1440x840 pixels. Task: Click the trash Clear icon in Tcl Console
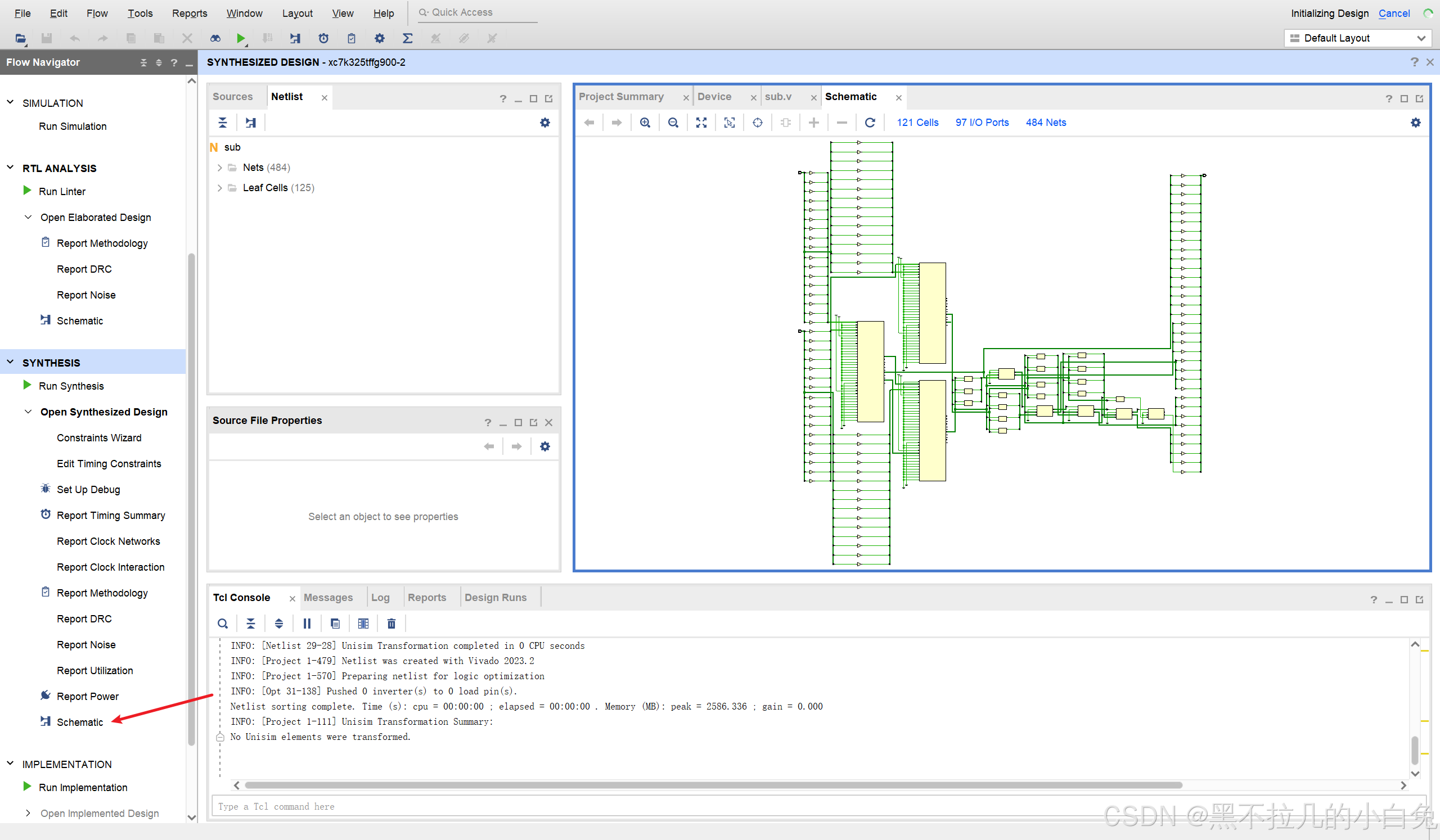391,624
